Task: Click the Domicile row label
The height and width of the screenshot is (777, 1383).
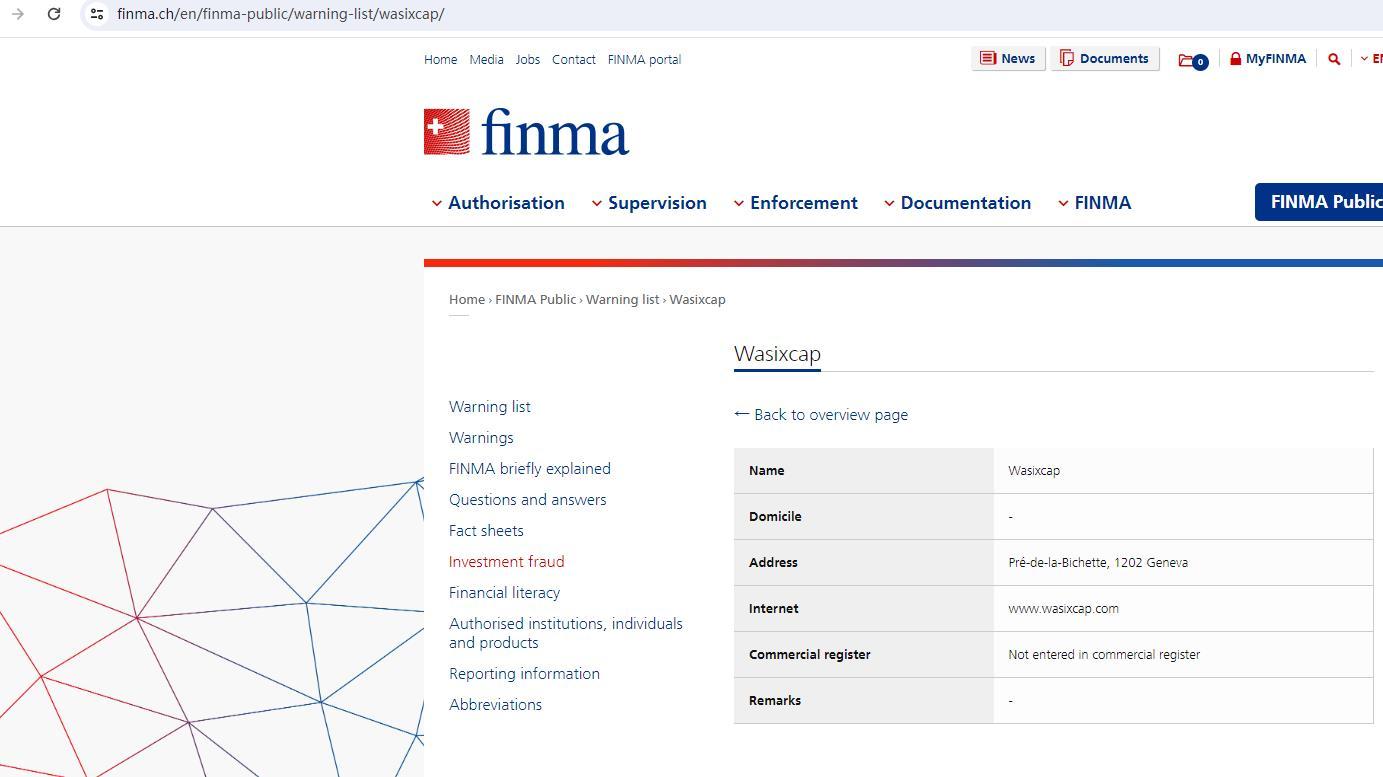Action: click(775, 517)
